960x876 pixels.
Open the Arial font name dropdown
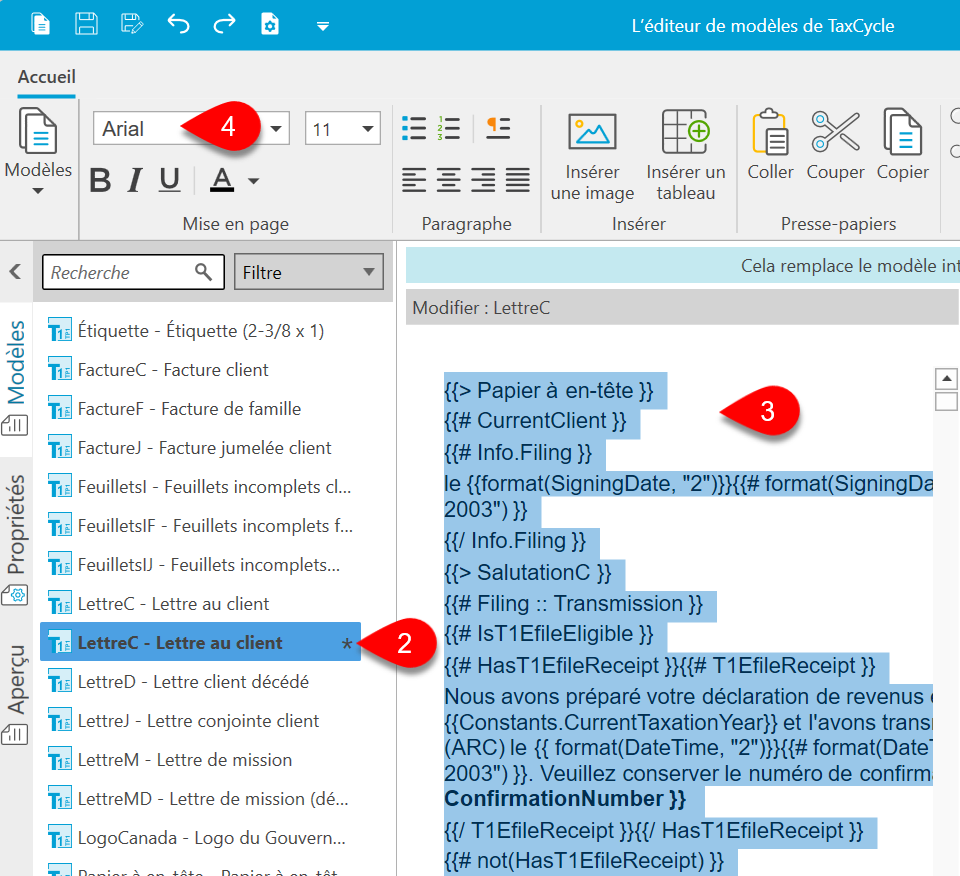point(276,129)
